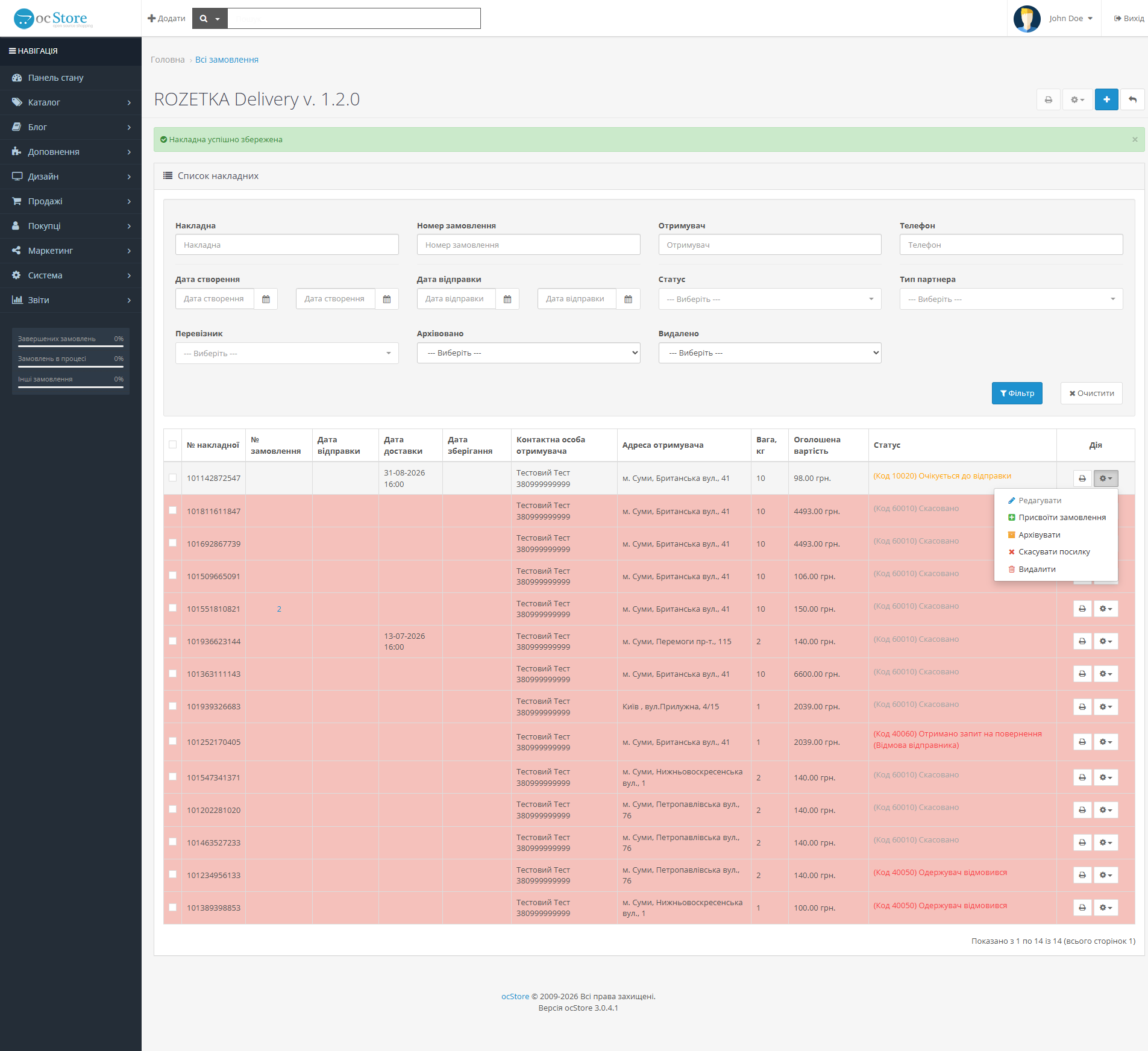
Task: Check the box for invoice 101692867739
Action: click(x=173, y=543)
